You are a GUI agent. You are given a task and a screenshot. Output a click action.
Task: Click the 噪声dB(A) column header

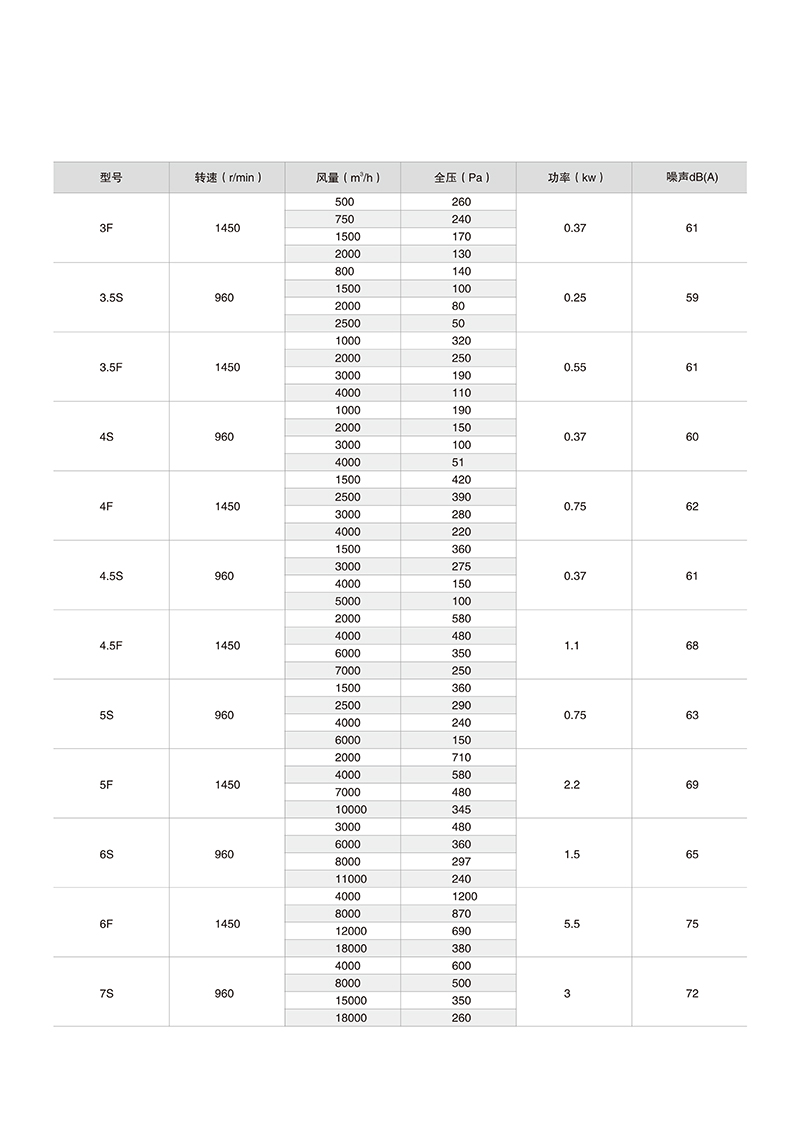pyautogui.click(x=691, y=177)
